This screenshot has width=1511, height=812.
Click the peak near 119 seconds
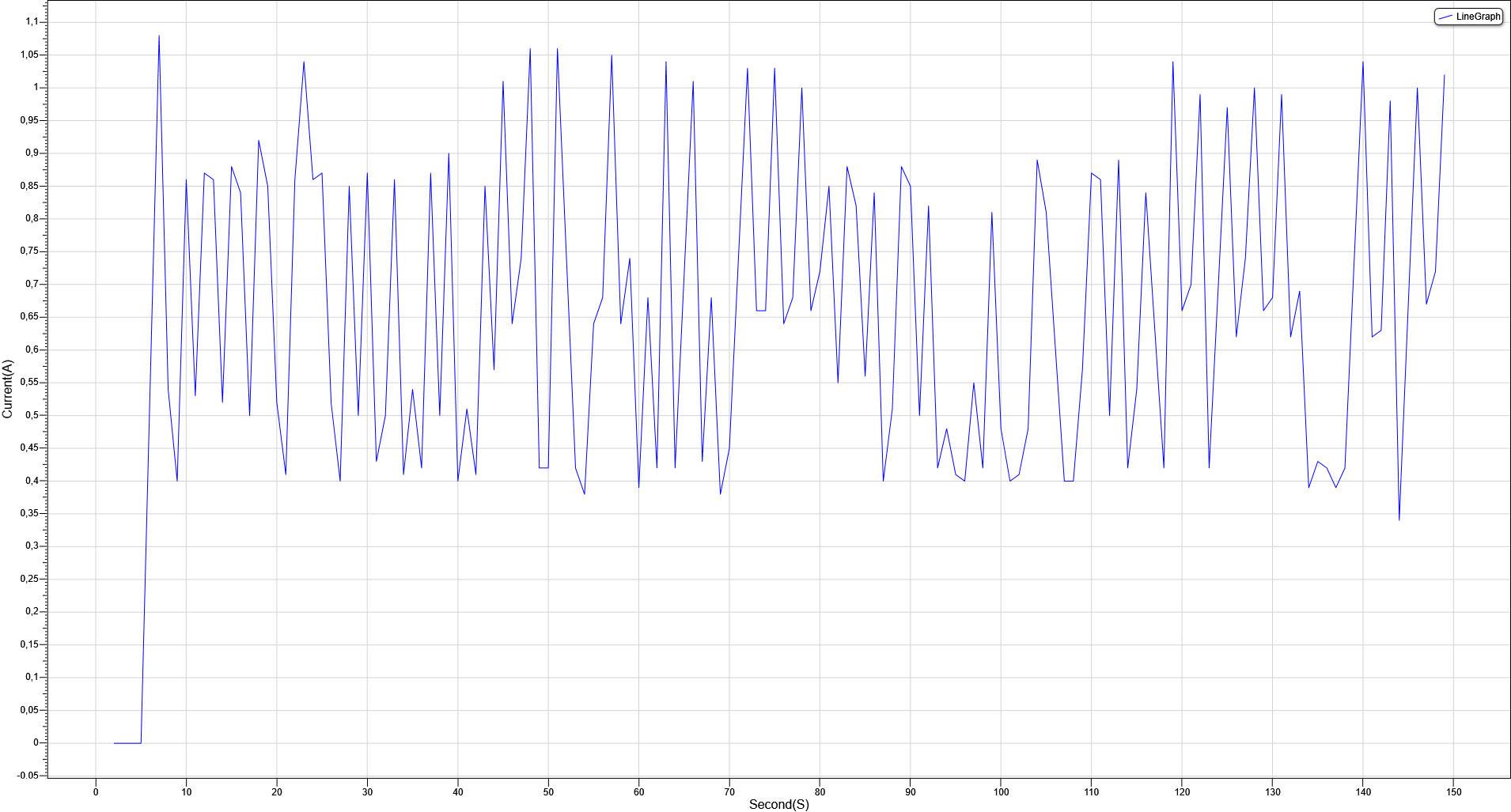tap(1172, 62)
